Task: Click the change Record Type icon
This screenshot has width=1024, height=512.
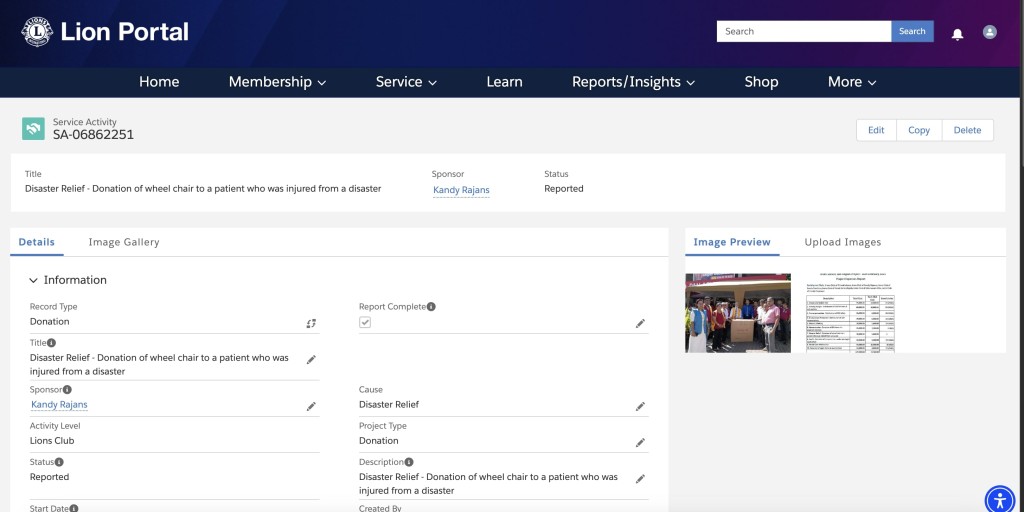Action: point(312,323)
